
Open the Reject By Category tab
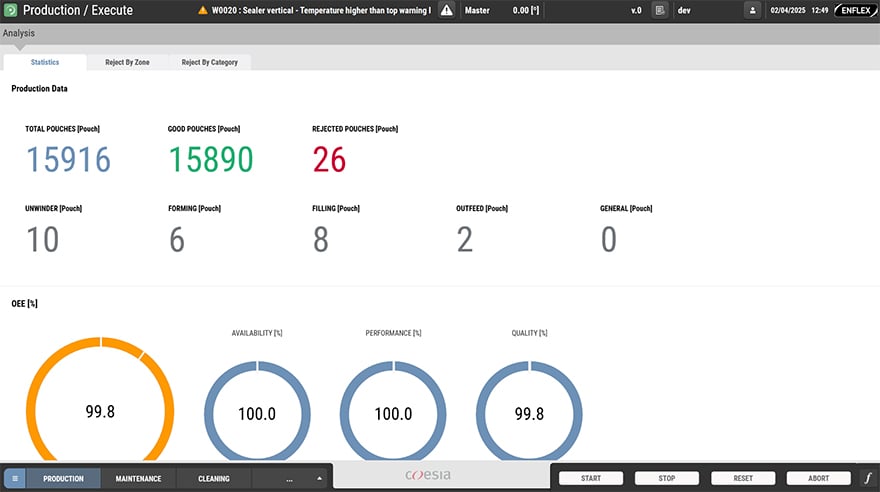209,62
